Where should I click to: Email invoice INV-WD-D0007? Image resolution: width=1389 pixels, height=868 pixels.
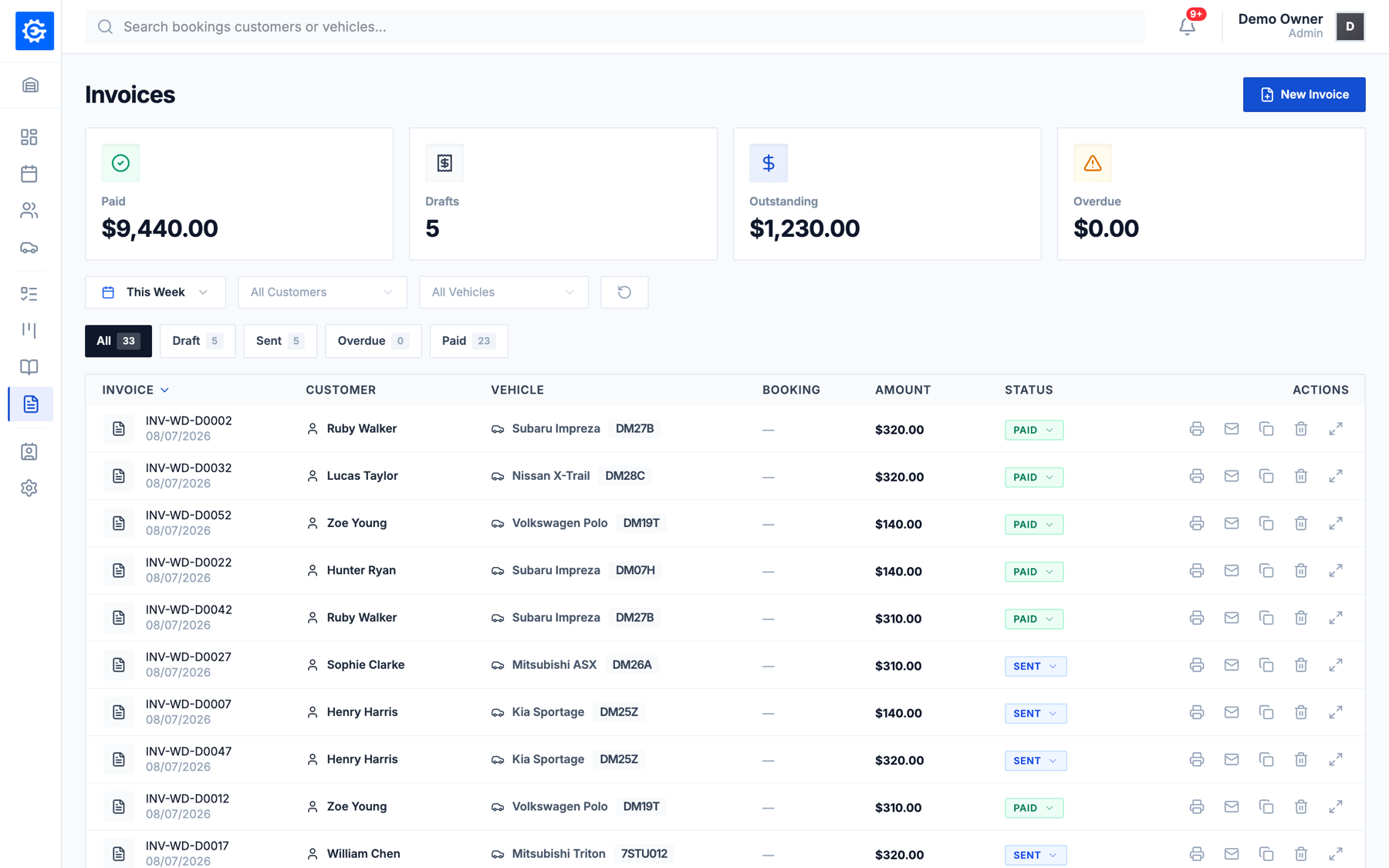pyautogui.click(x=1232, y=712)
